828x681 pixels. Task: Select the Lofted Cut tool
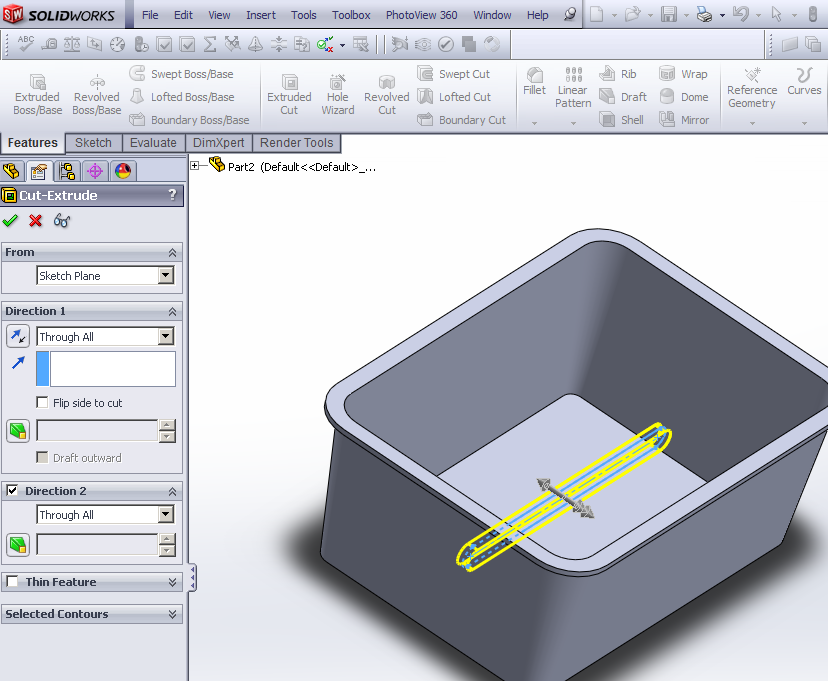click(x=455, y=97)
